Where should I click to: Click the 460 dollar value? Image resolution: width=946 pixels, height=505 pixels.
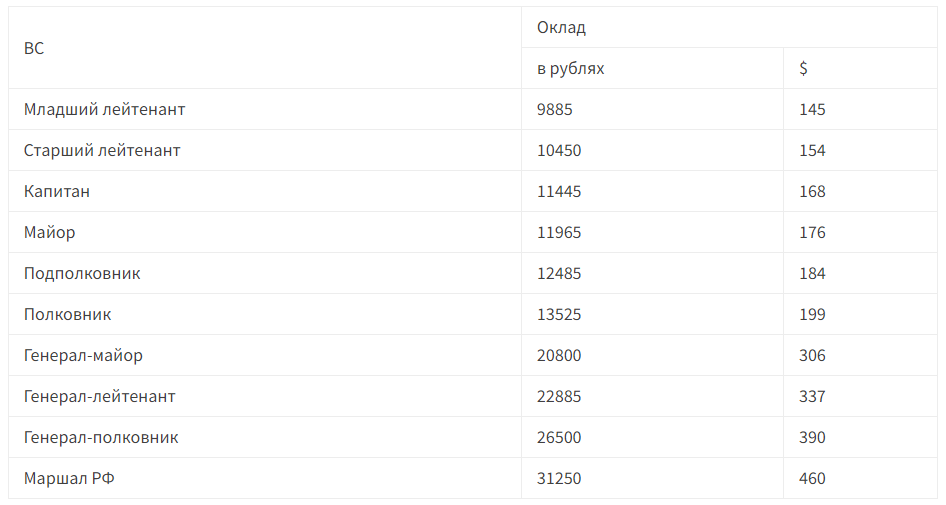point(812,479)
